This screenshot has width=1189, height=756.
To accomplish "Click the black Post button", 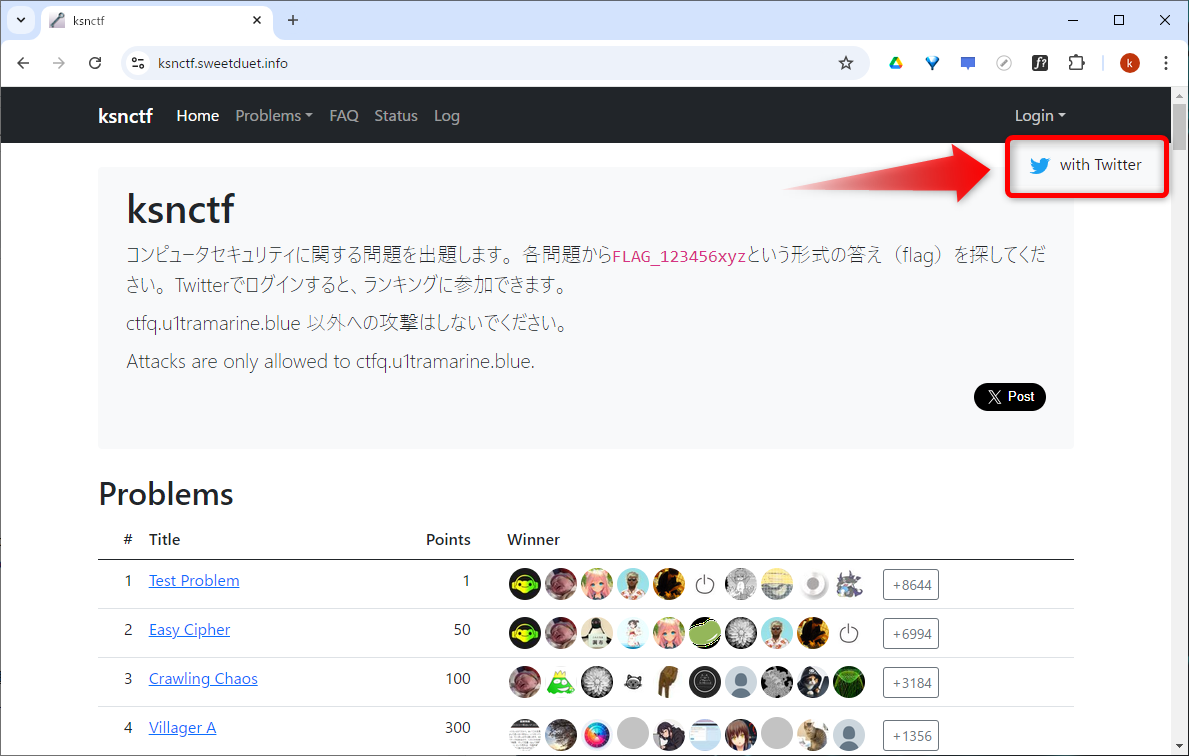I will (x=1009, y=396).
